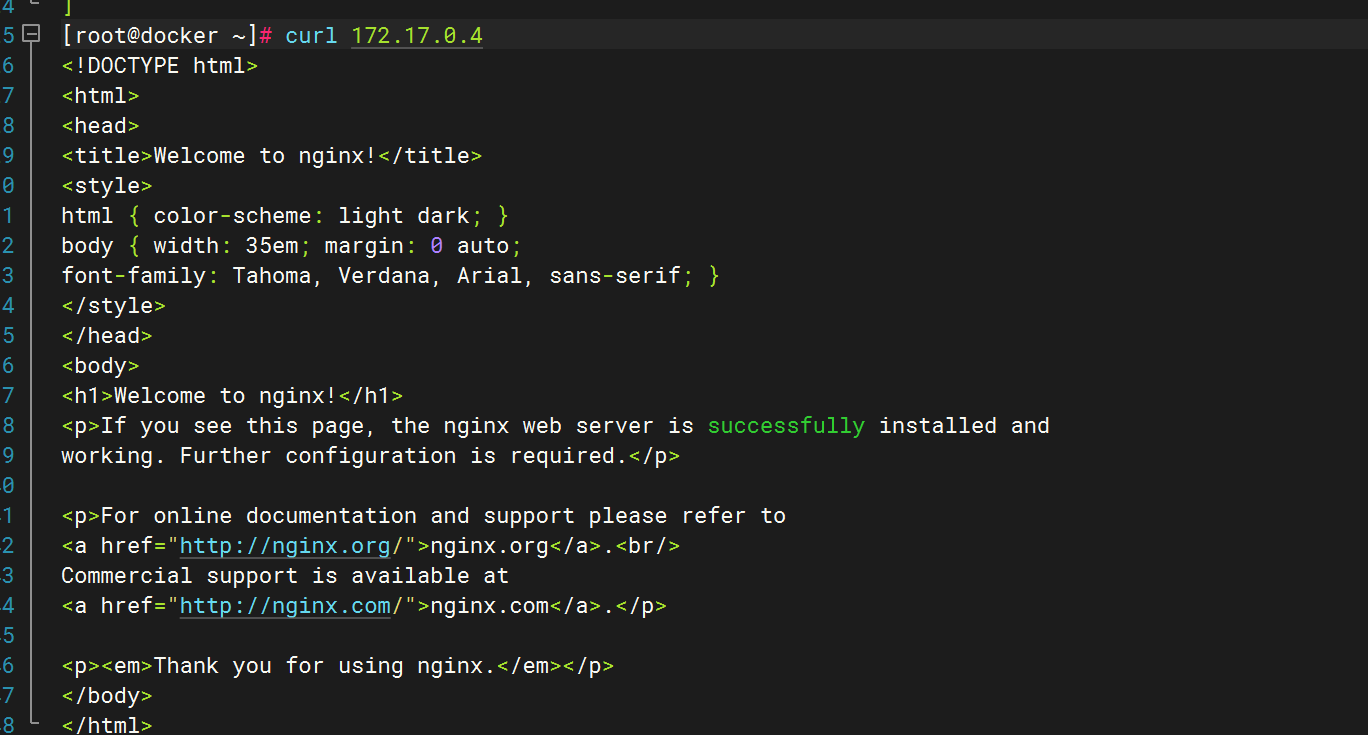Screen dimensions: 1368x735
Task: Click the 'For online documentation and support' line
Action: point(423,516)
